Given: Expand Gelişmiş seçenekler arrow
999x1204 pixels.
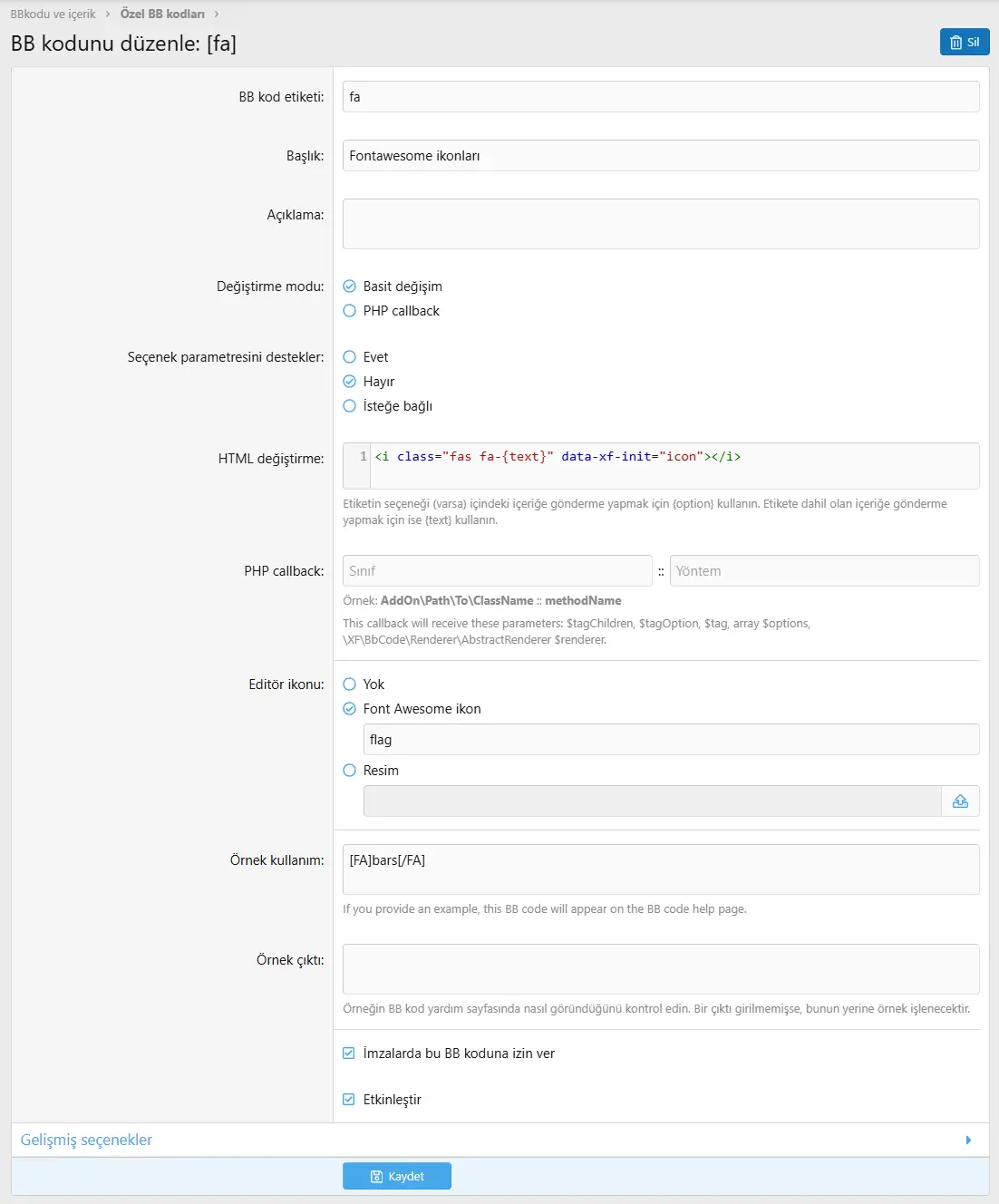Looking at the screenshot, I should [x=968, y=1141].
